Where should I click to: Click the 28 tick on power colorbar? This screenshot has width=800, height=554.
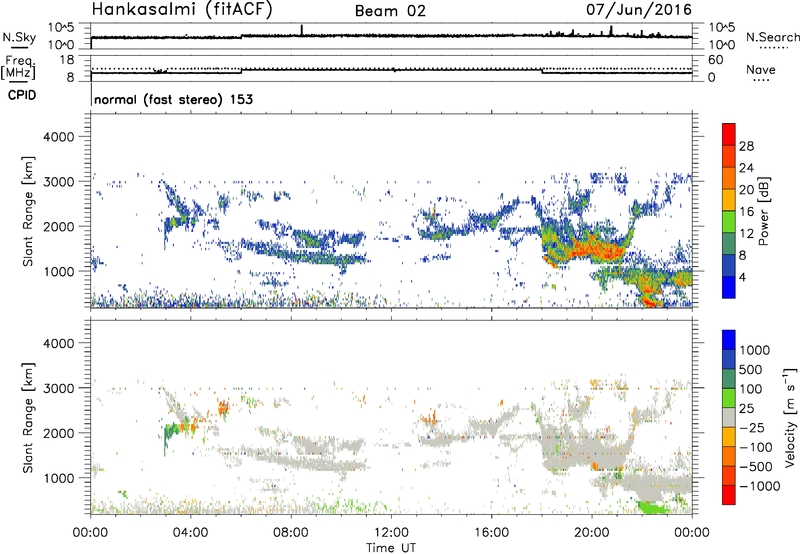(x=746, y=146)
